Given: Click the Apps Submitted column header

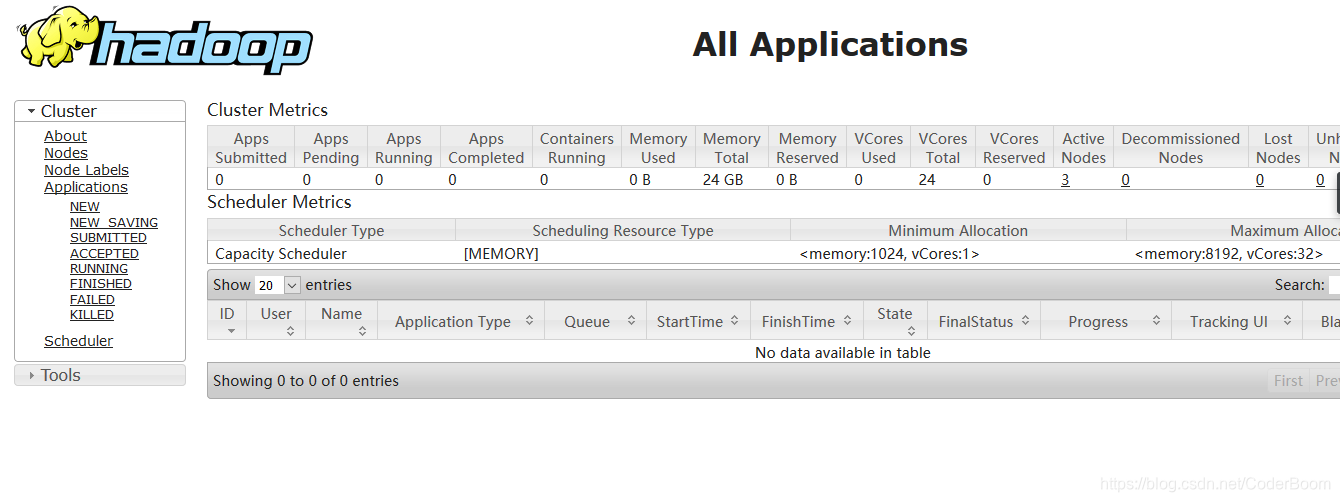Looking at the screenshot, I should 251,148.
